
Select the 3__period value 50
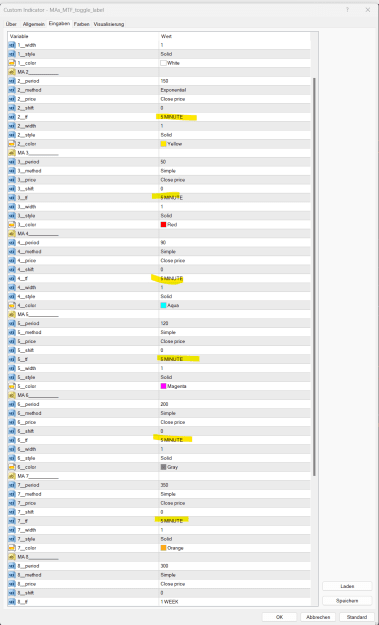[x=163, y=162]
